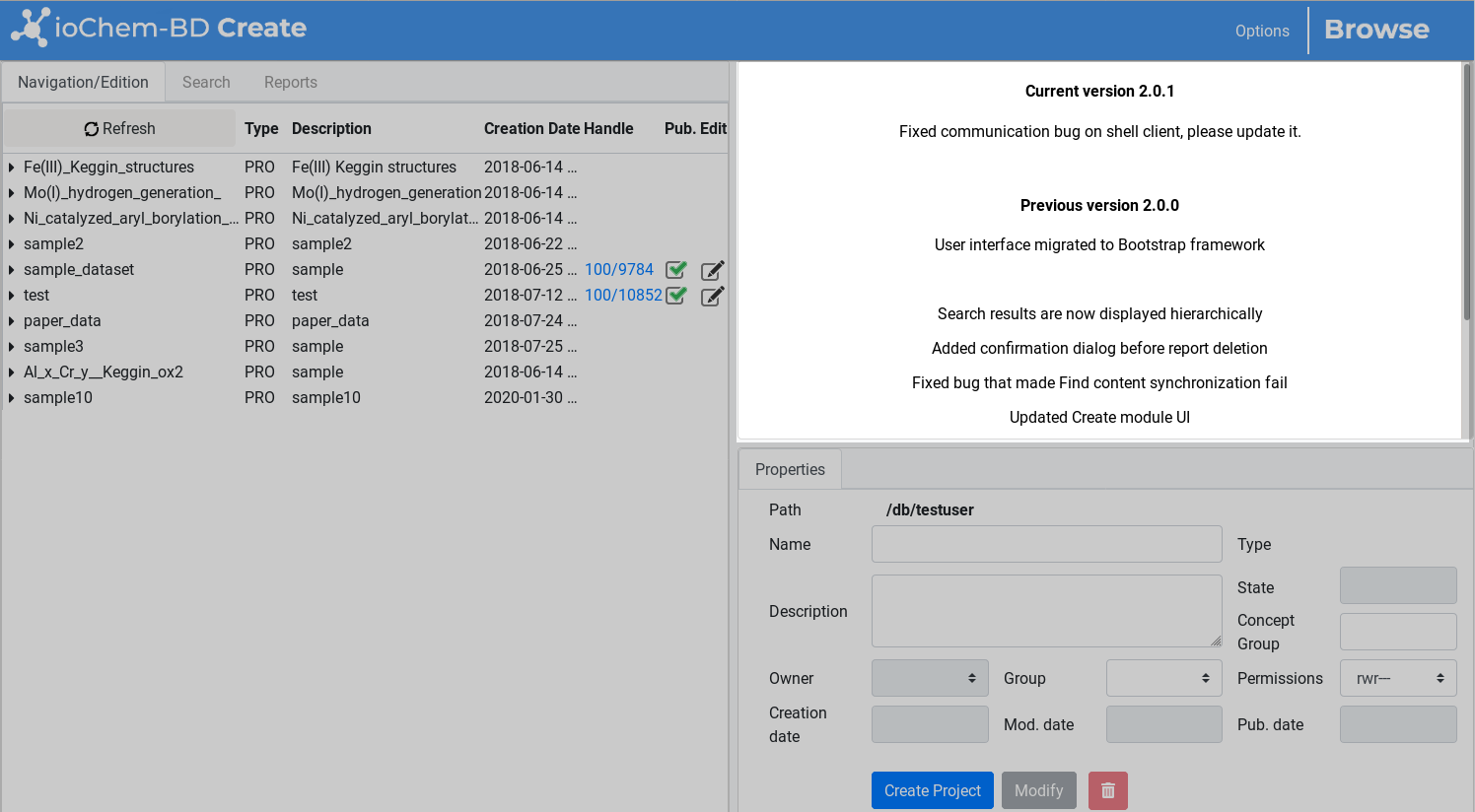Select the Properties tab
The height and width of the screenshot is (812, 1475).
pyautogui.click(x=790, y=470)
